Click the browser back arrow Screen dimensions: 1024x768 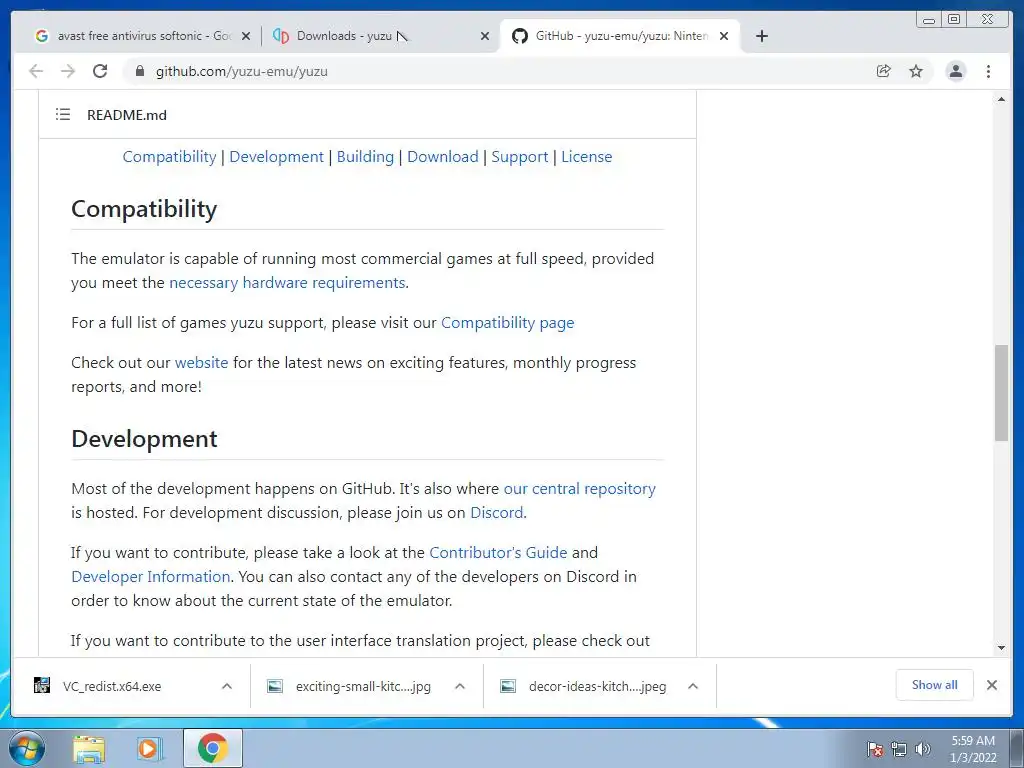tap(36, 71)
